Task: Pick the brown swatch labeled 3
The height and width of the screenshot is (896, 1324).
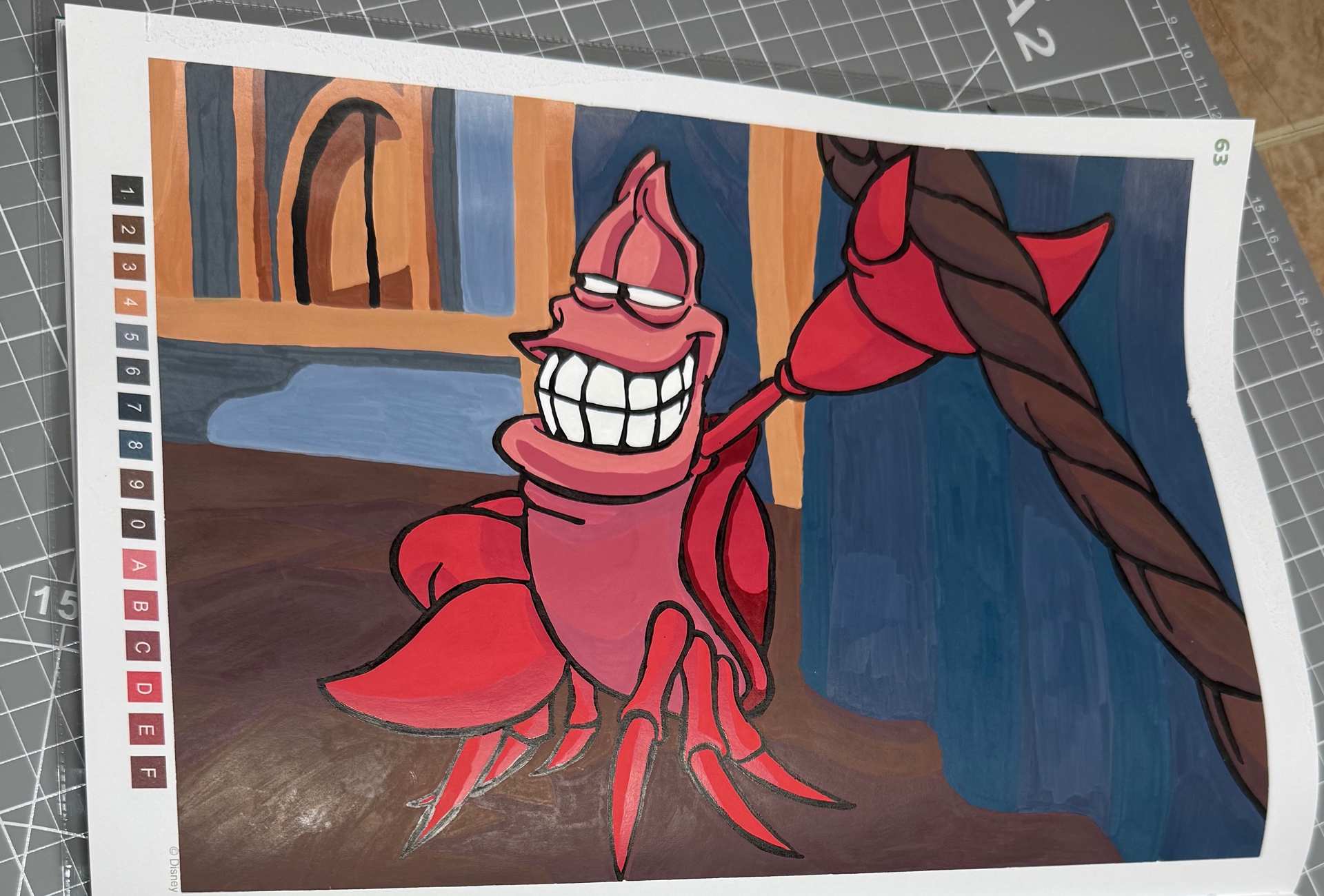Action: coord(130,267)
